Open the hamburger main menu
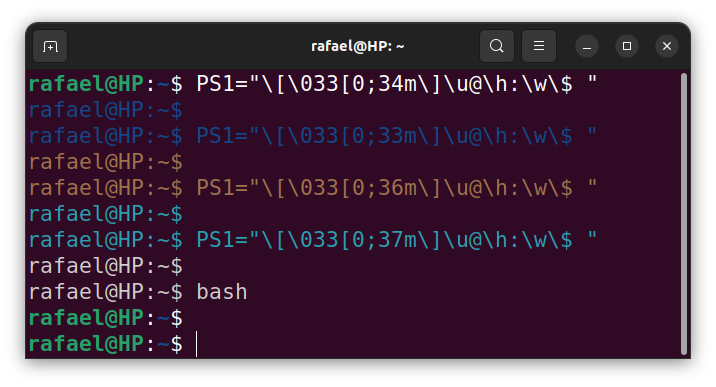 point(539,46)
